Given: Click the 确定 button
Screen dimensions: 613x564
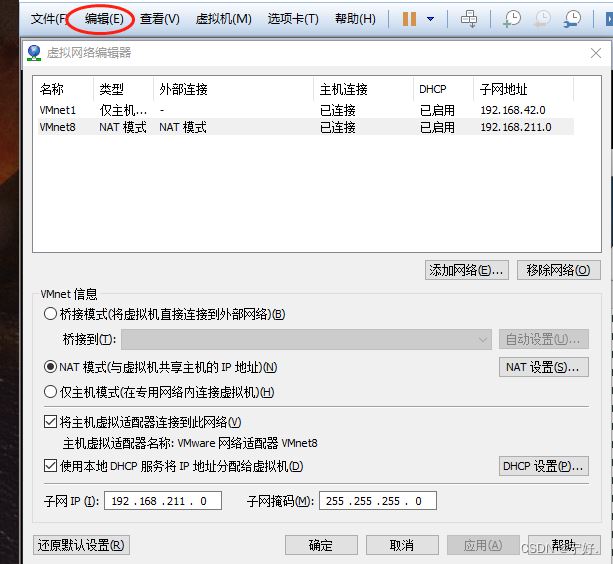Looking at the screenshot, I should [321, 545].
